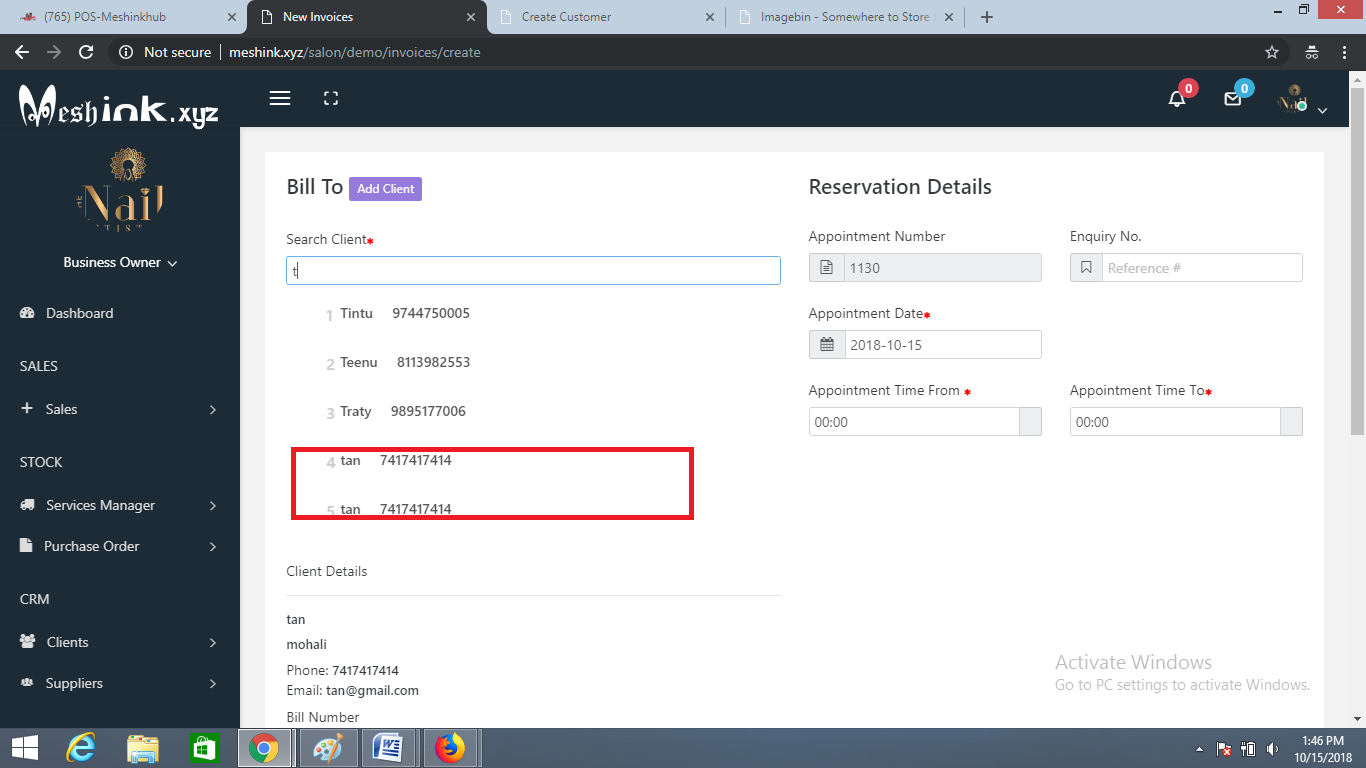Click the Appointment Number field
Image resolution: width=1366 pixels, height=768 pixels.
click(x=942, y=268)
